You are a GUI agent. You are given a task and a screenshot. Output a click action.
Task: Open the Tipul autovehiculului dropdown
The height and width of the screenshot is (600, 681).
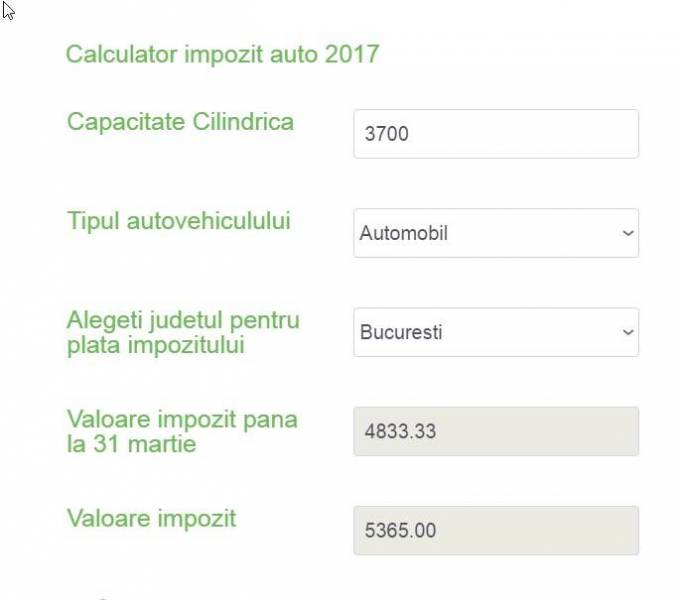coord(495,233)
